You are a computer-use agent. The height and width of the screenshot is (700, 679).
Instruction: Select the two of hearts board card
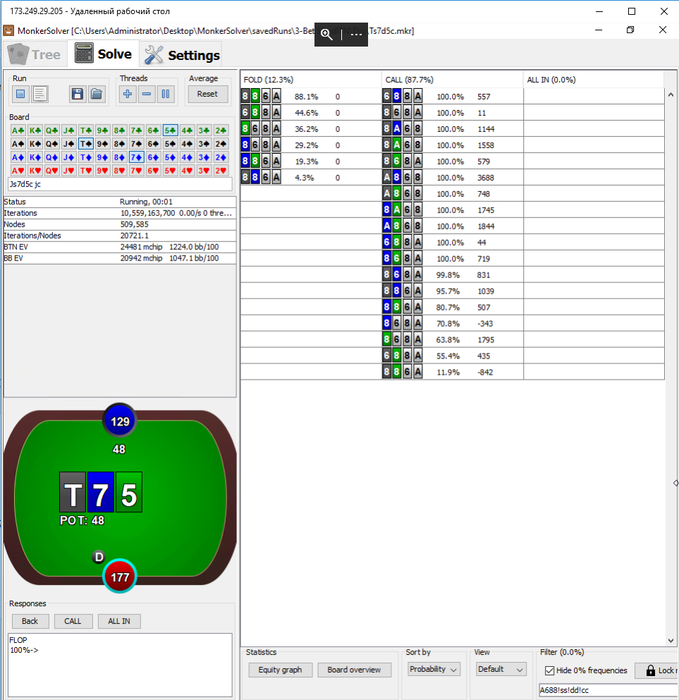tap(221, 171)
